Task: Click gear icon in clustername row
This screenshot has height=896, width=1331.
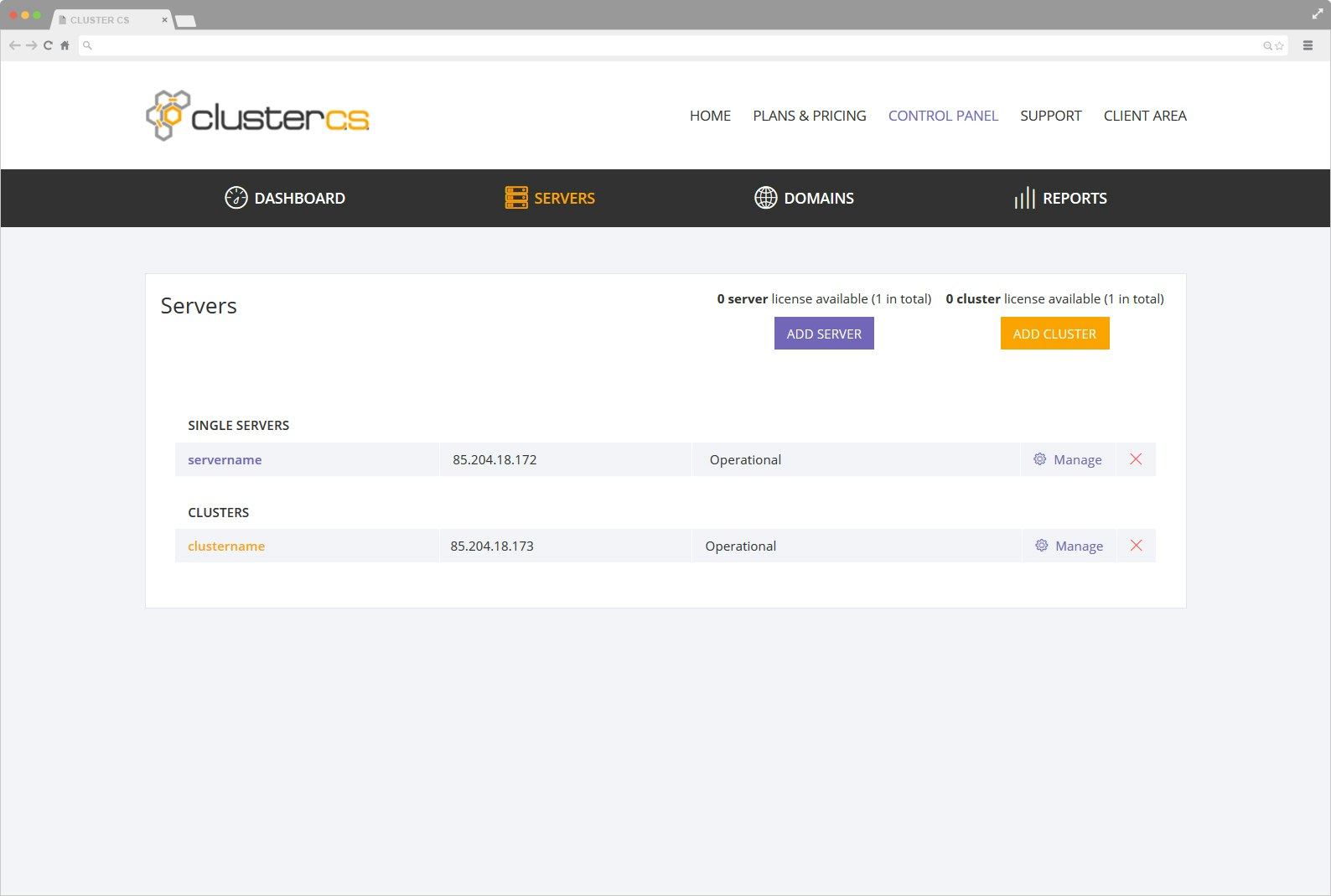Action: point(1042,546)
